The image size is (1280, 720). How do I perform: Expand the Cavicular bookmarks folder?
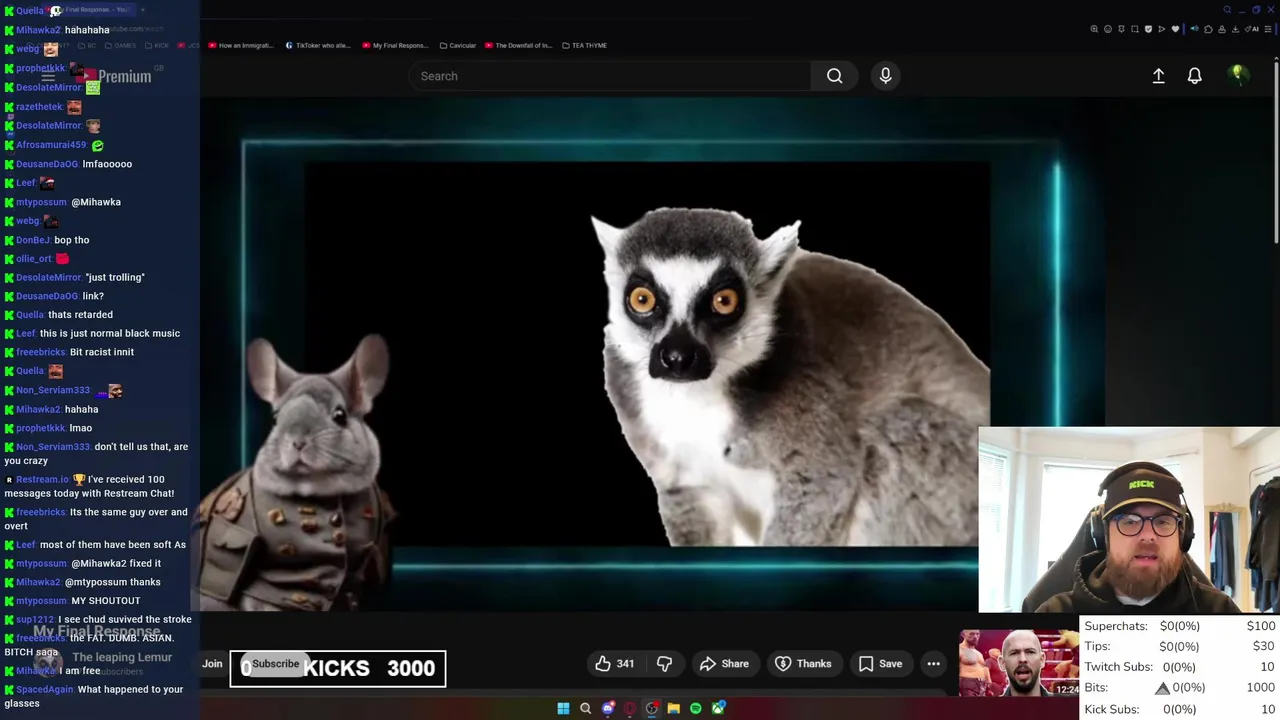pyautogui.click(x=458, y=45)
